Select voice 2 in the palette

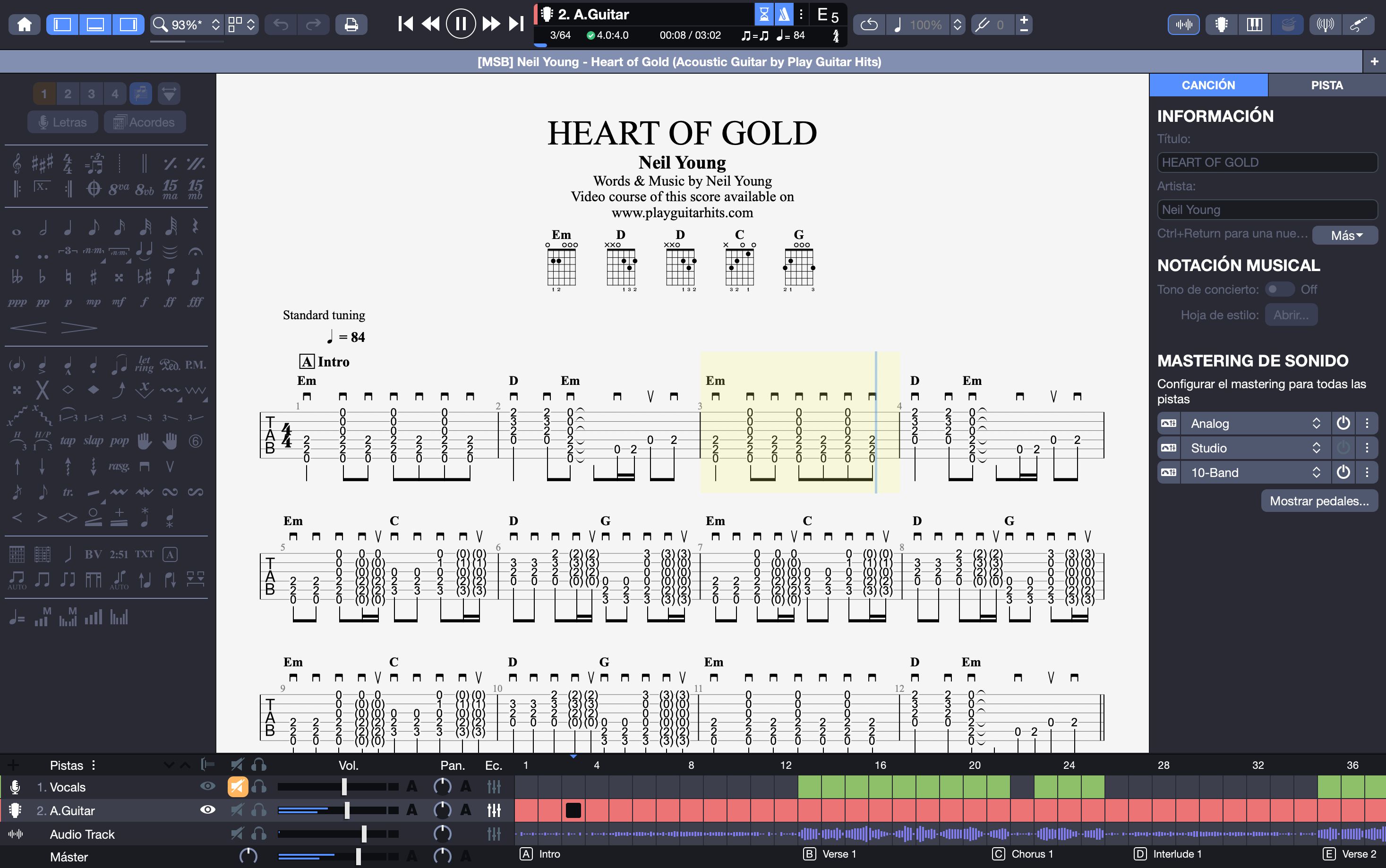coord(68,94)
